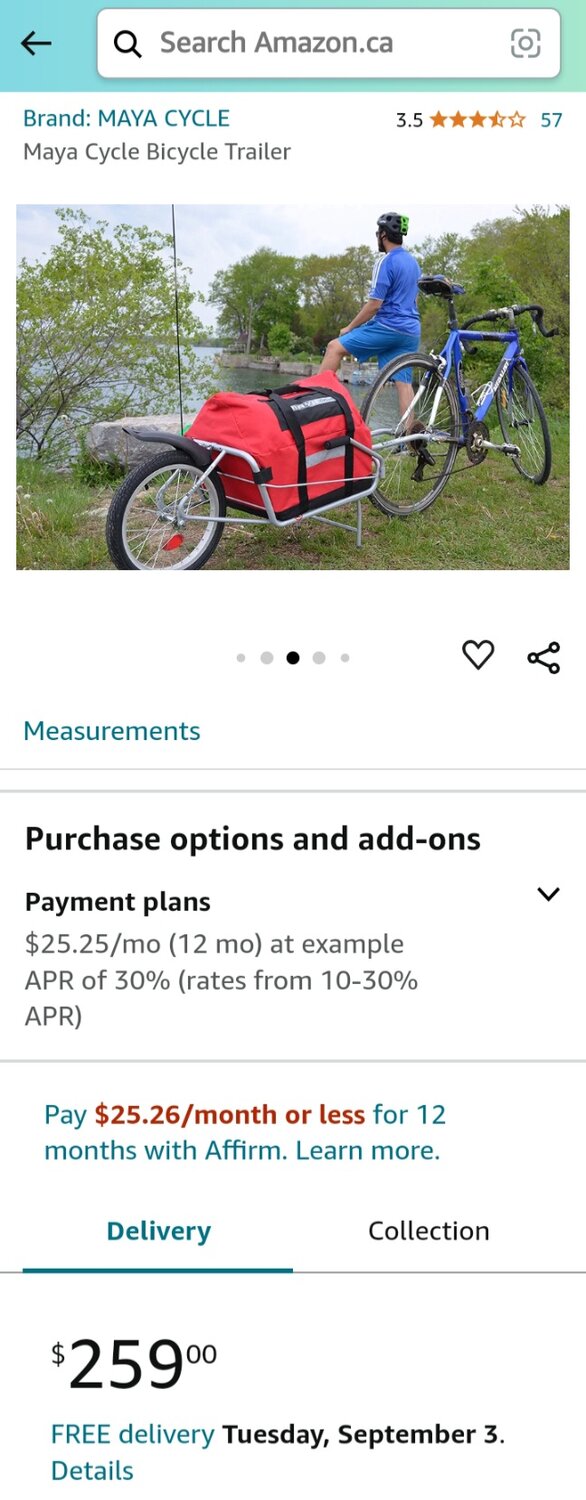
Task: Open the MAYA CYCLE brand page
Action: (x=125, y=117)
